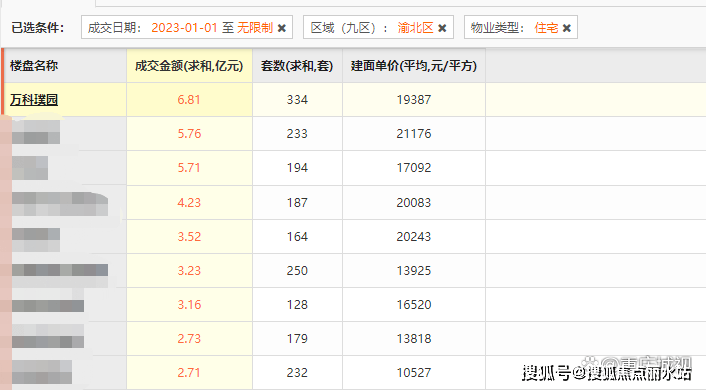Remove the 物业类型 住宅 filter x icon
This screenshot has height=390, width=706.
coord(567,28)
